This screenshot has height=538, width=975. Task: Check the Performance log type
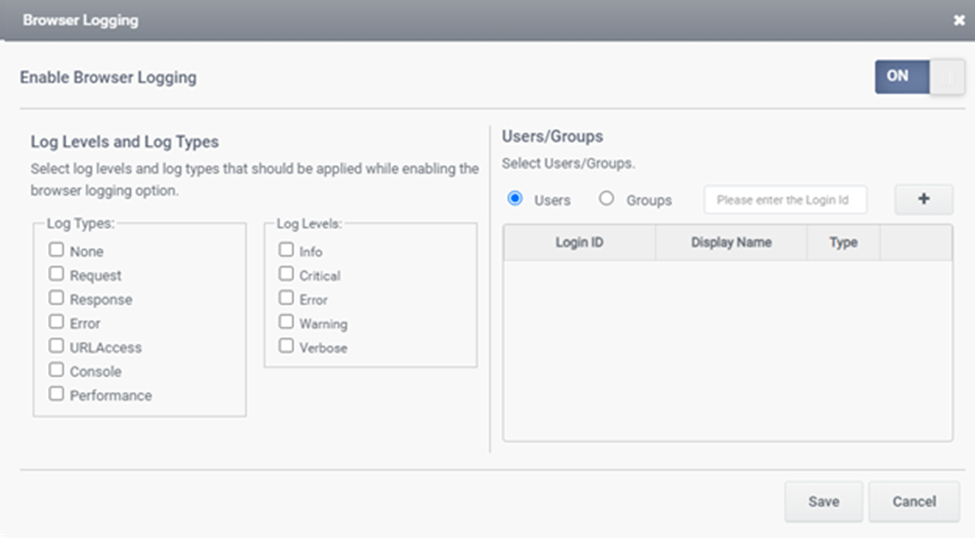[x=57, y=394]
